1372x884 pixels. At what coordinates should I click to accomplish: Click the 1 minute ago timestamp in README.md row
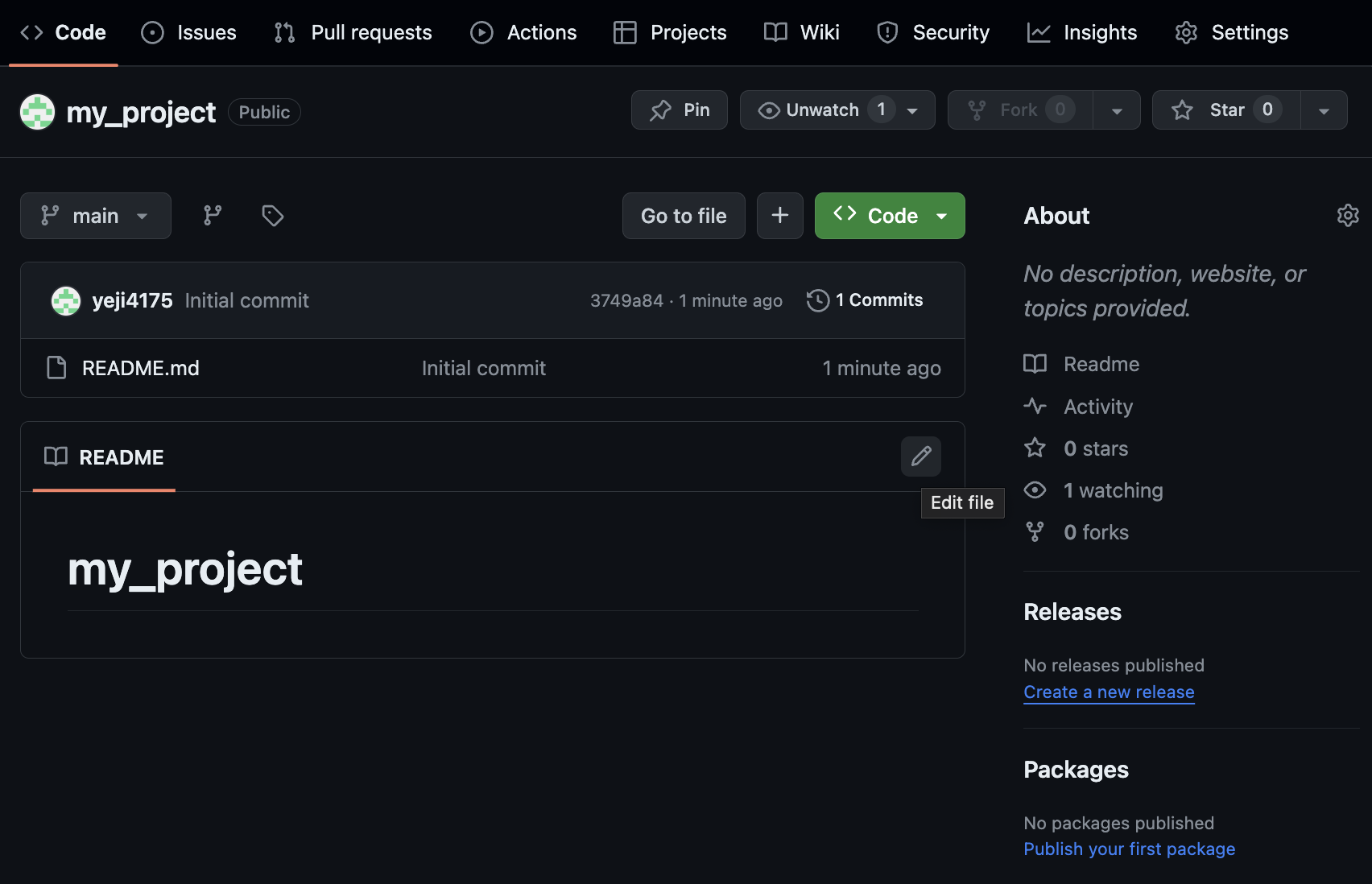point(882,368)
